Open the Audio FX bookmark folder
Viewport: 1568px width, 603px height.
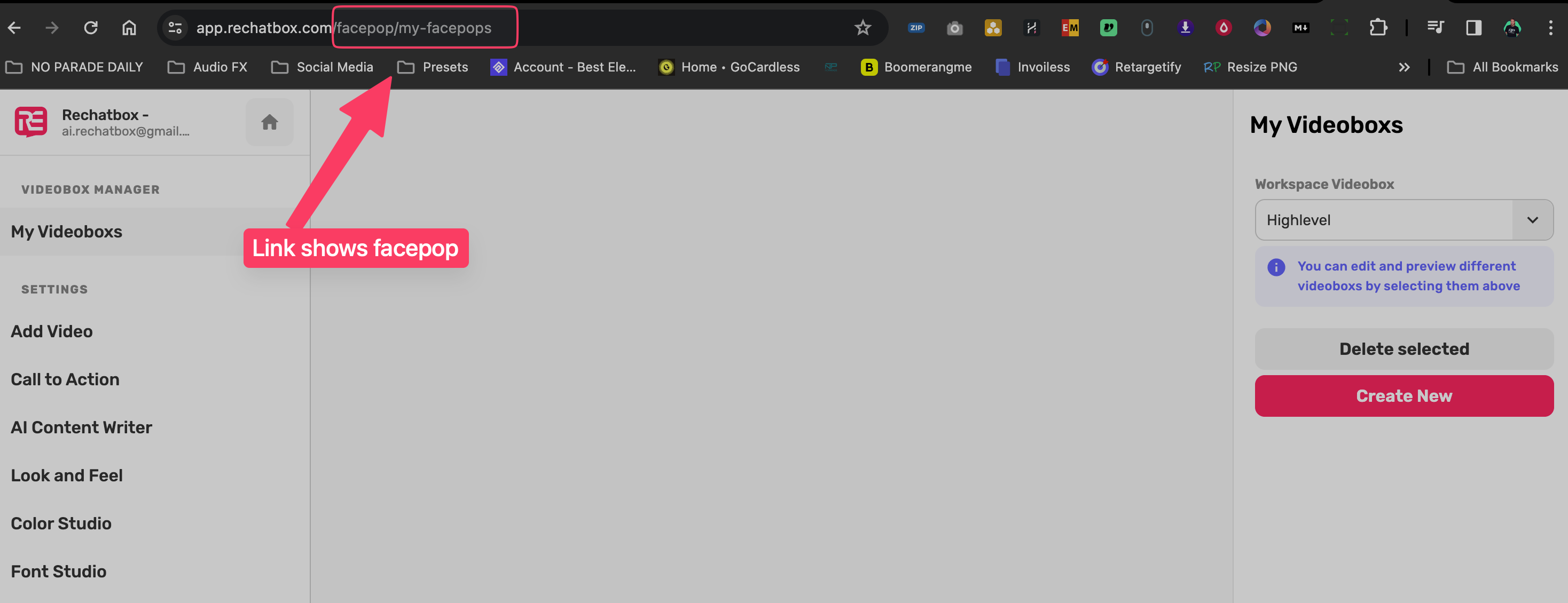pos(208,67)
